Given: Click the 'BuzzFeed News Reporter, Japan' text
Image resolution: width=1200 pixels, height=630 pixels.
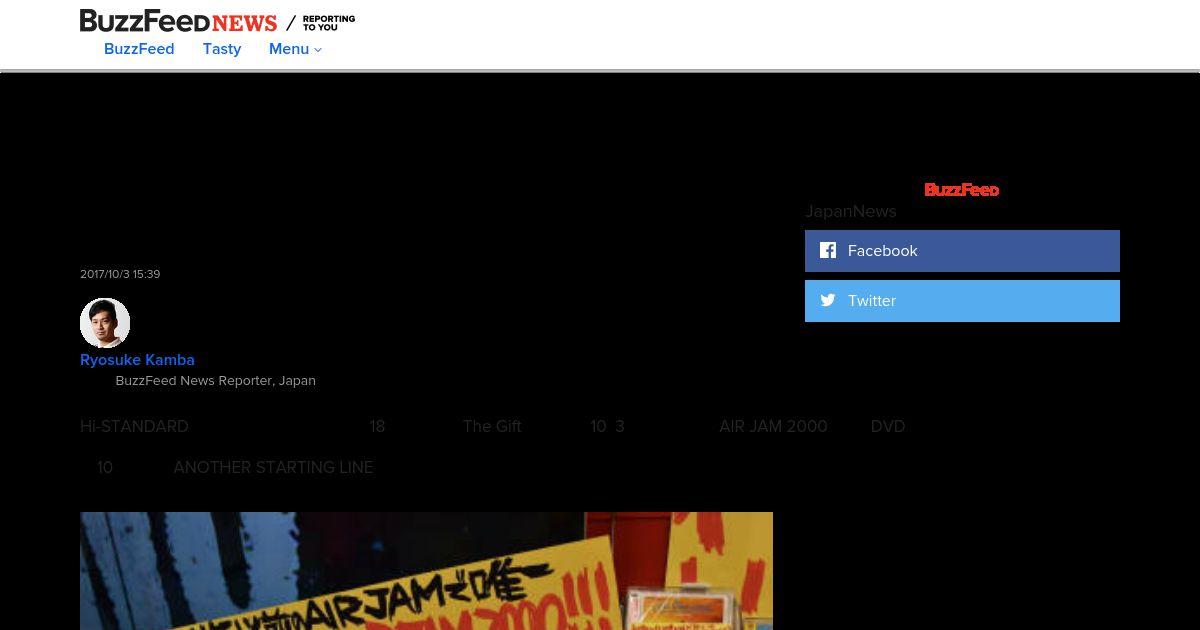Looking at the screenshot, I should [x=216, y=381].
